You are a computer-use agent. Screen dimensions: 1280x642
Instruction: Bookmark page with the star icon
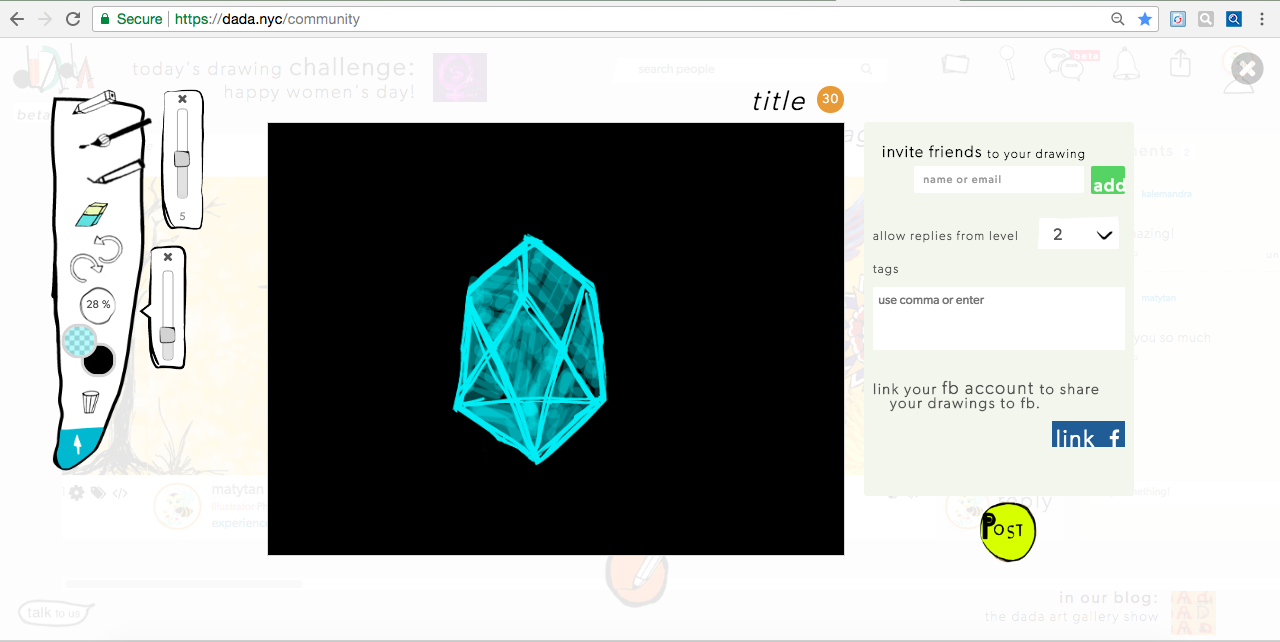[1145, 19]
